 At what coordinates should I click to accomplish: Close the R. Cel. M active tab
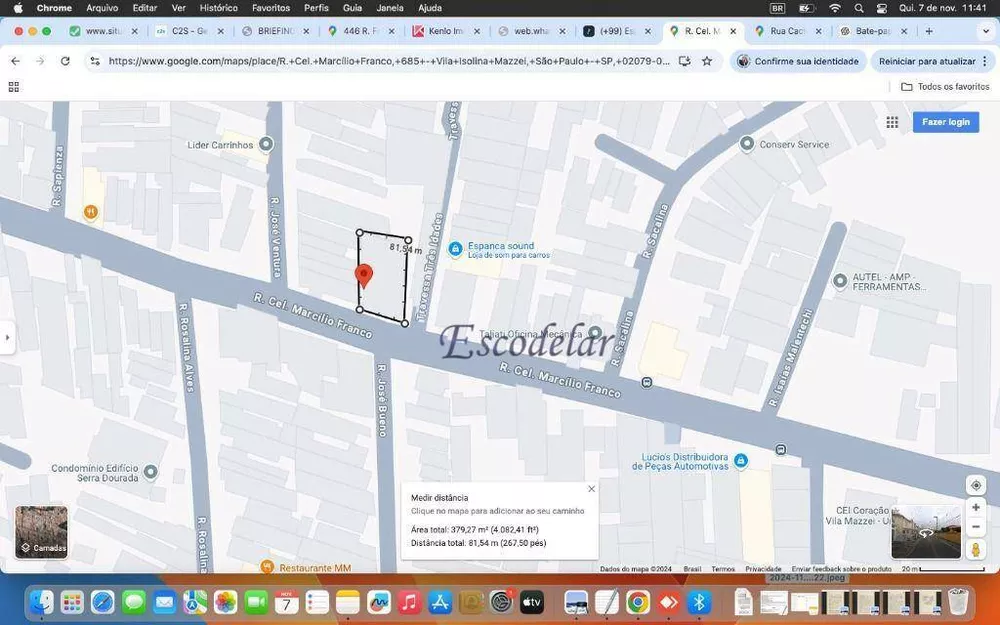pos(733,31)
